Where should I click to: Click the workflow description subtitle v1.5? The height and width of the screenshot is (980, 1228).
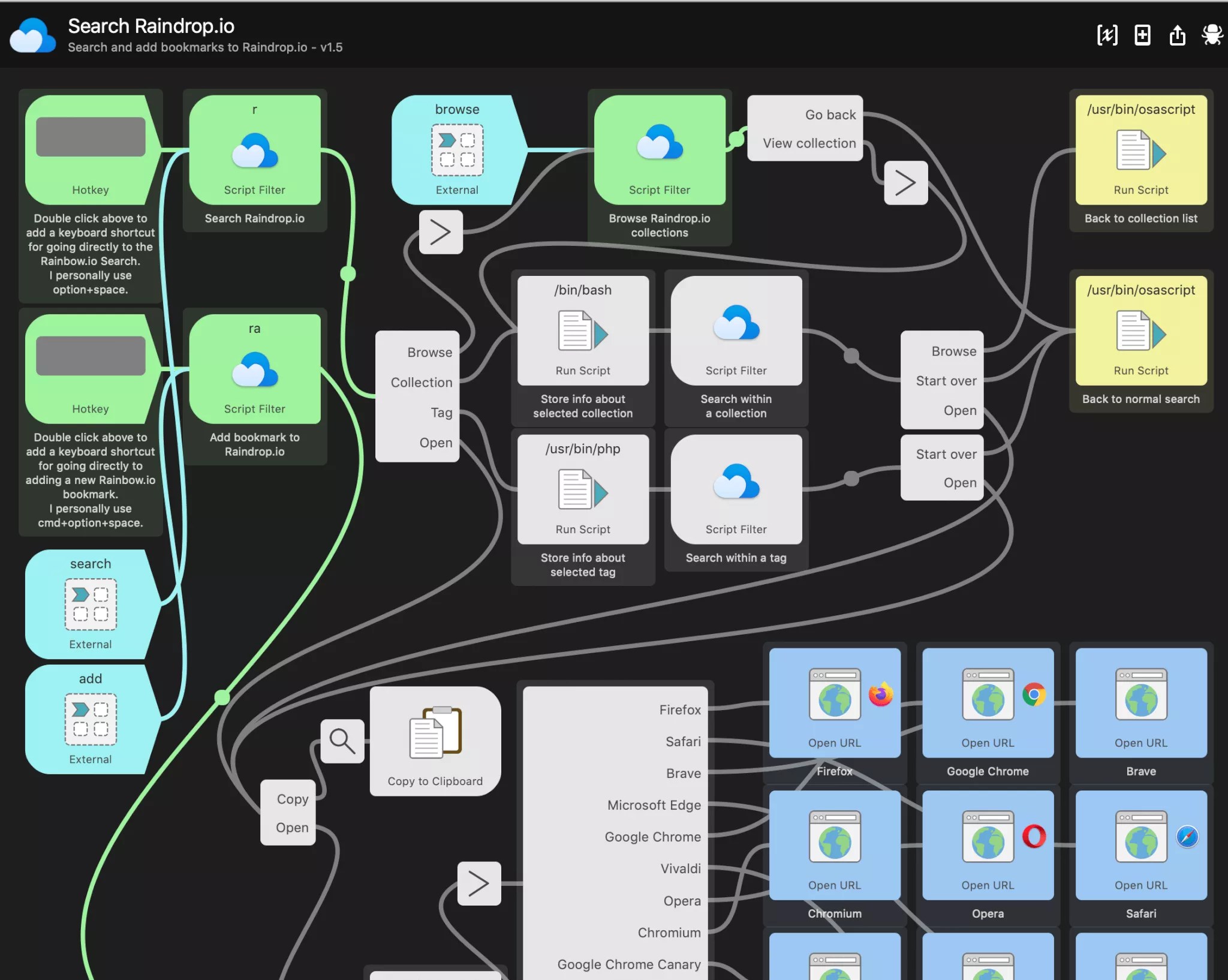coord(205,47)
